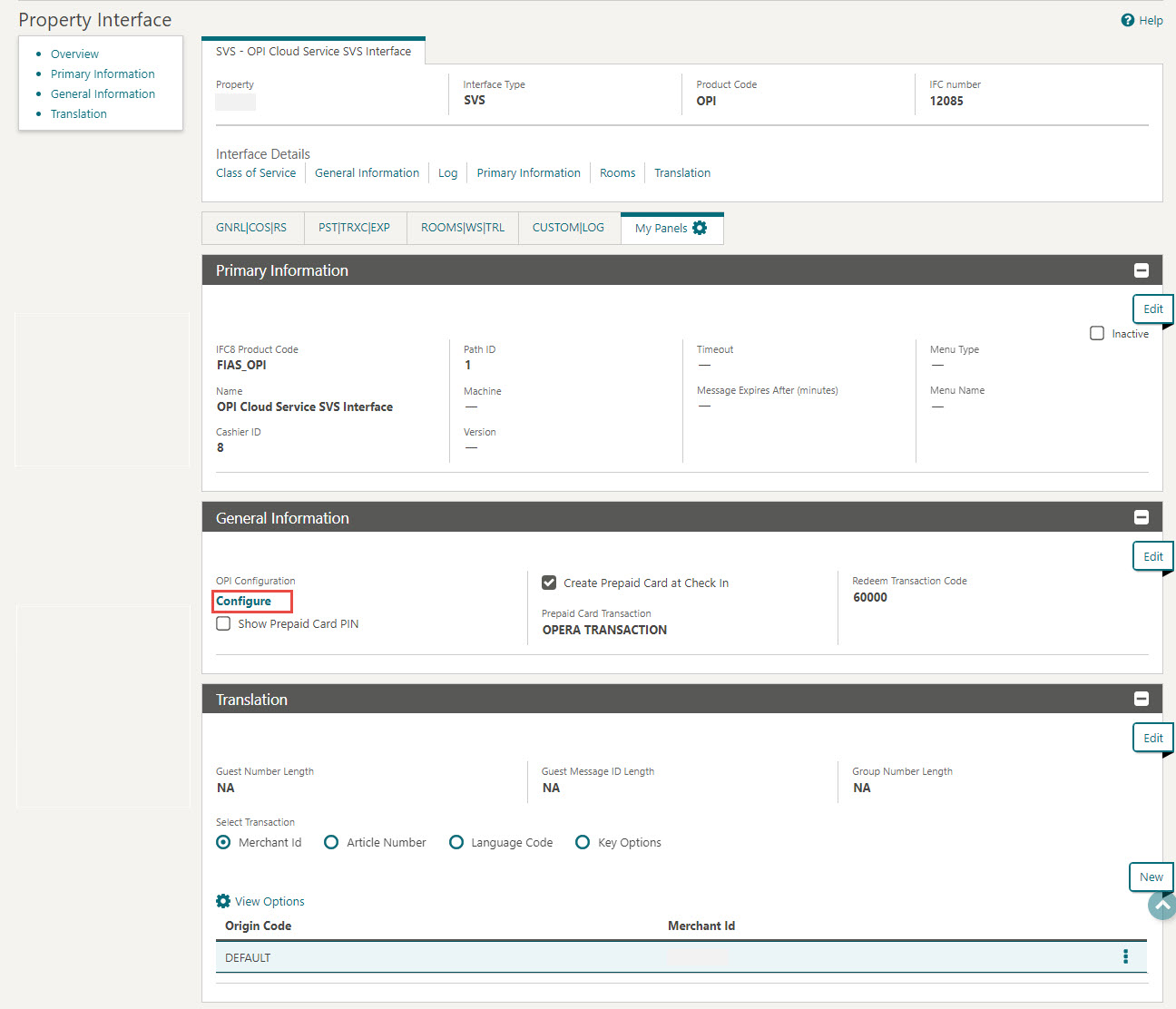The width and height of the screenshot is (1176, 1009).
Task: Click the OPERA TRANSACTION value
Action: pyautogui.click(x=604, y=630)
